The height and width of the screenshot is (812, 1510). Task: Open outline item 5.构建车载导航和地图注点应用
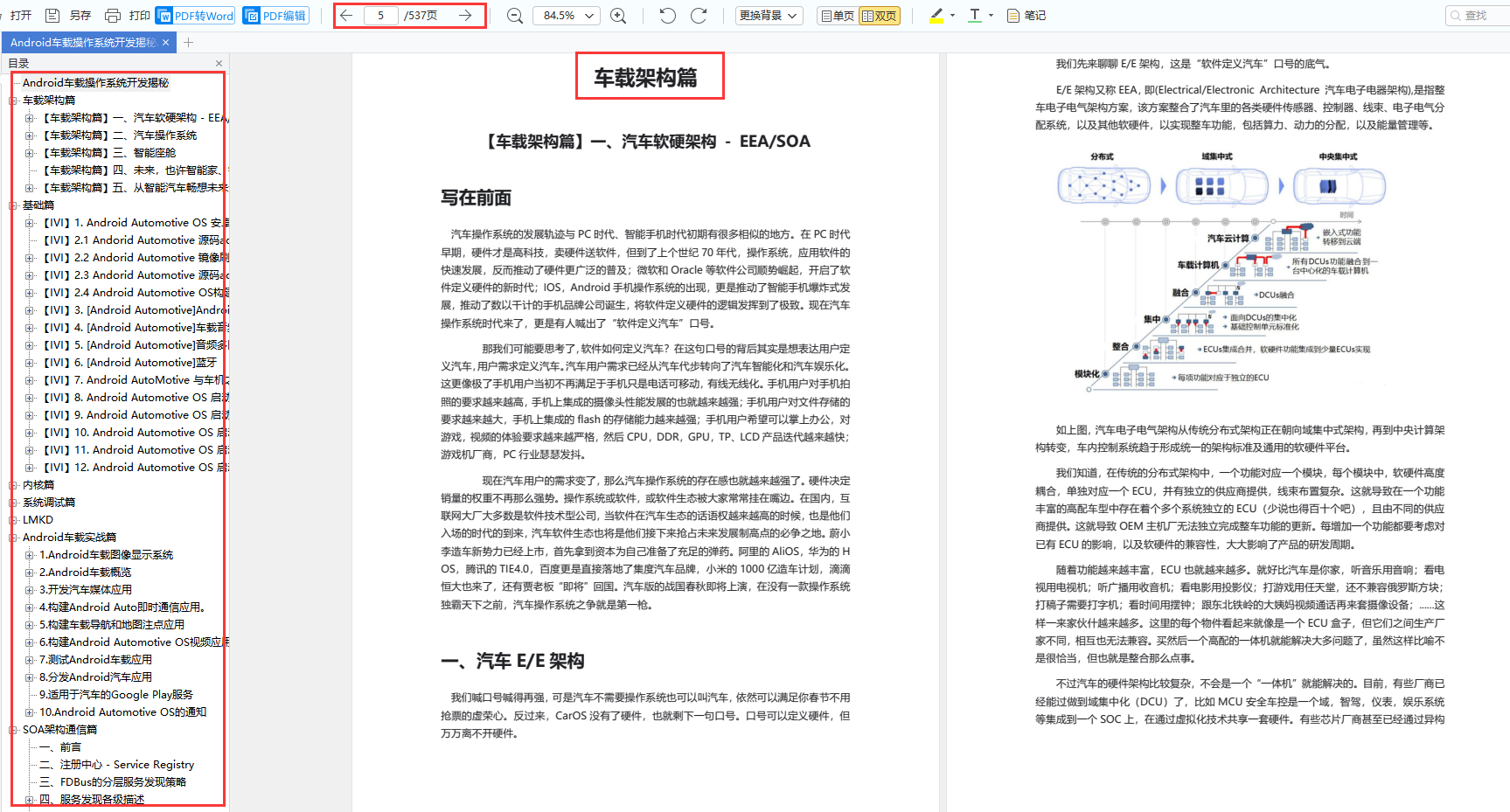(112, 625)
